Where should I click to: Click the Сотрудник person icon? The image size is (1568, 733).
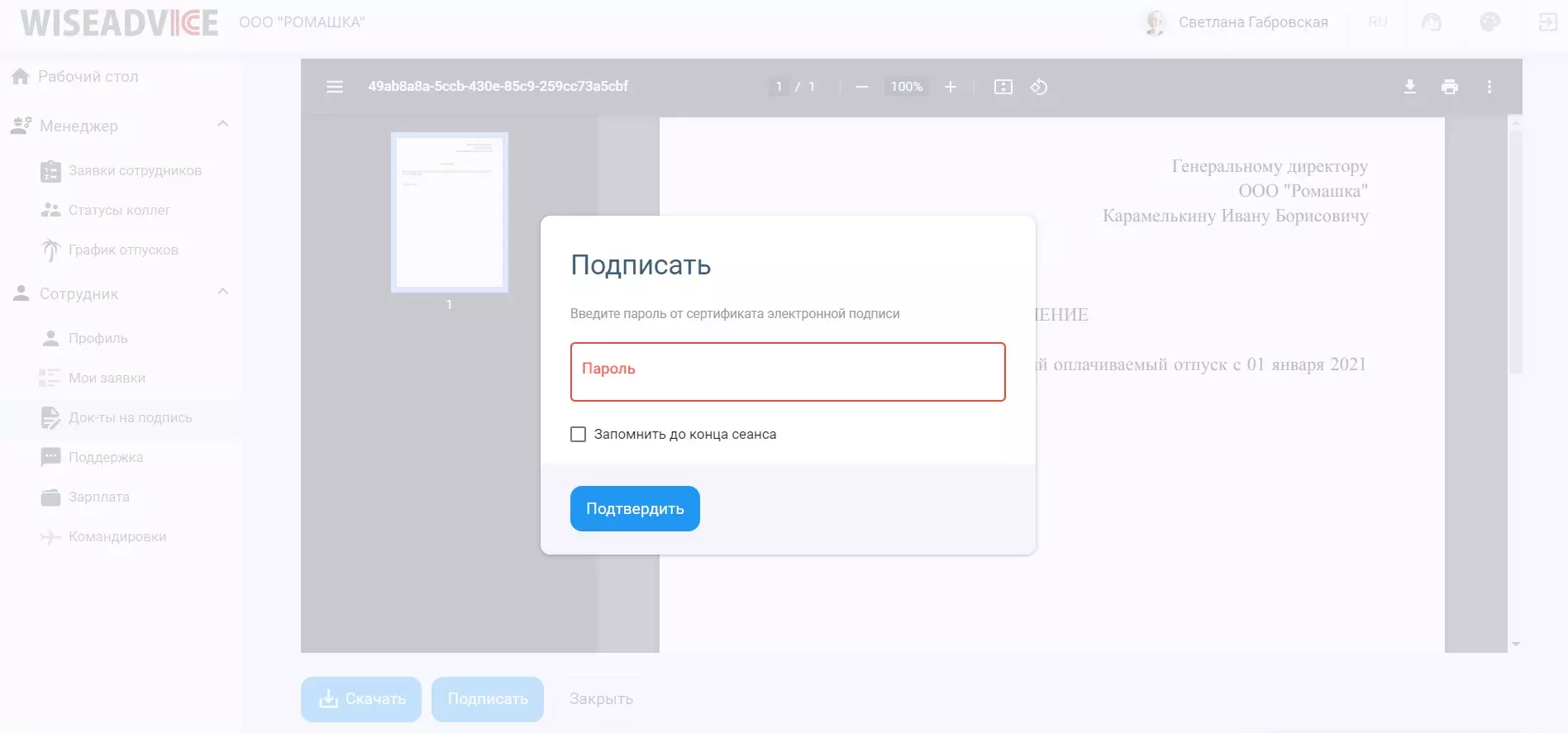(21, 293)
